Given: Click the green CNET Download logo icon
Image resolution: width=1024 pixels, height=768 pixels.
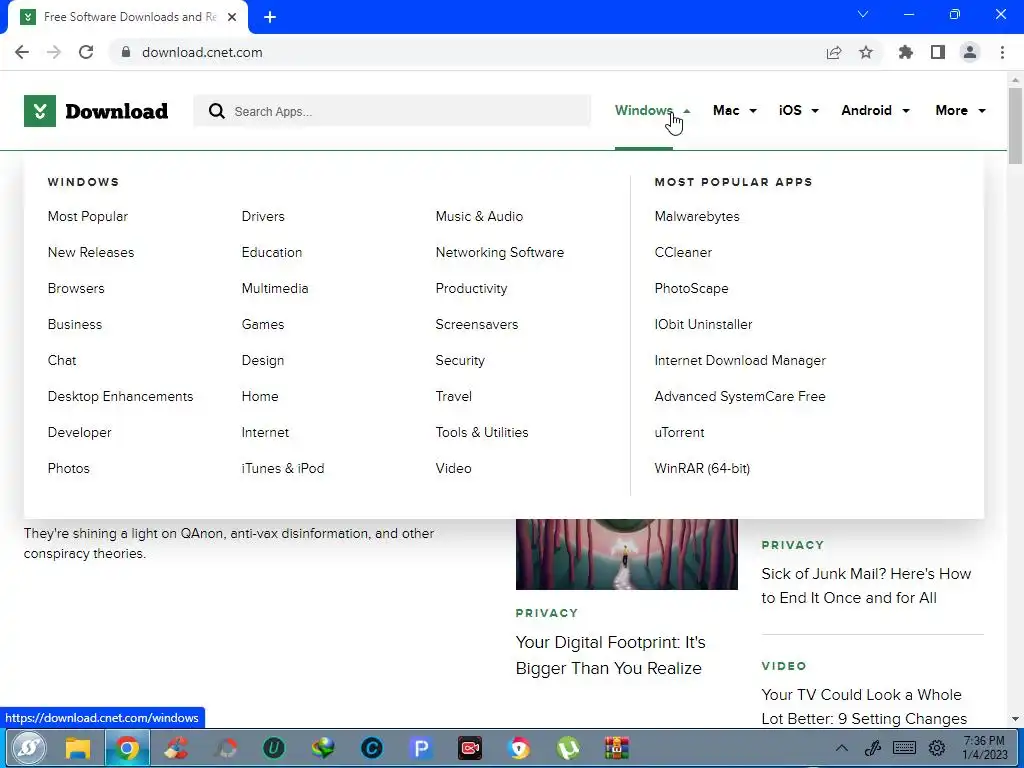Looking at the screenshot, I should coord(40,111).
